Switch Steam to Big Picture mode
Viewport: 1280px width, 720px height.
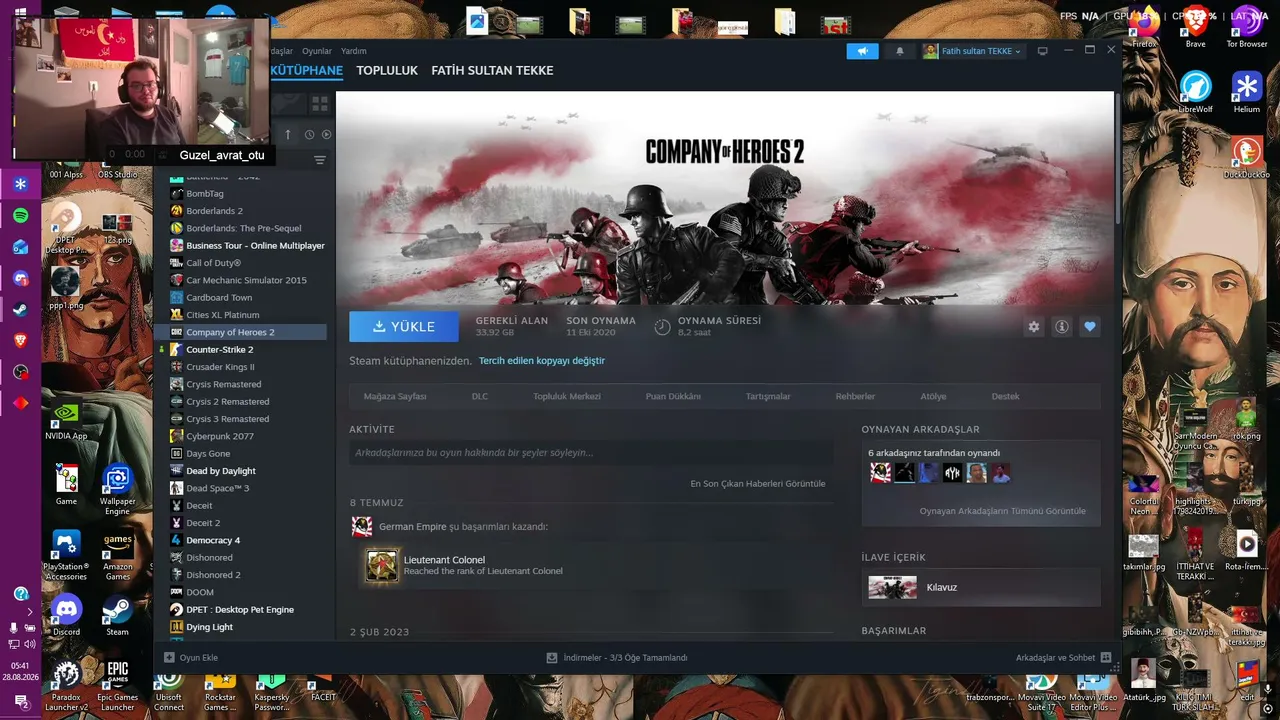(x=1042, y=51)
